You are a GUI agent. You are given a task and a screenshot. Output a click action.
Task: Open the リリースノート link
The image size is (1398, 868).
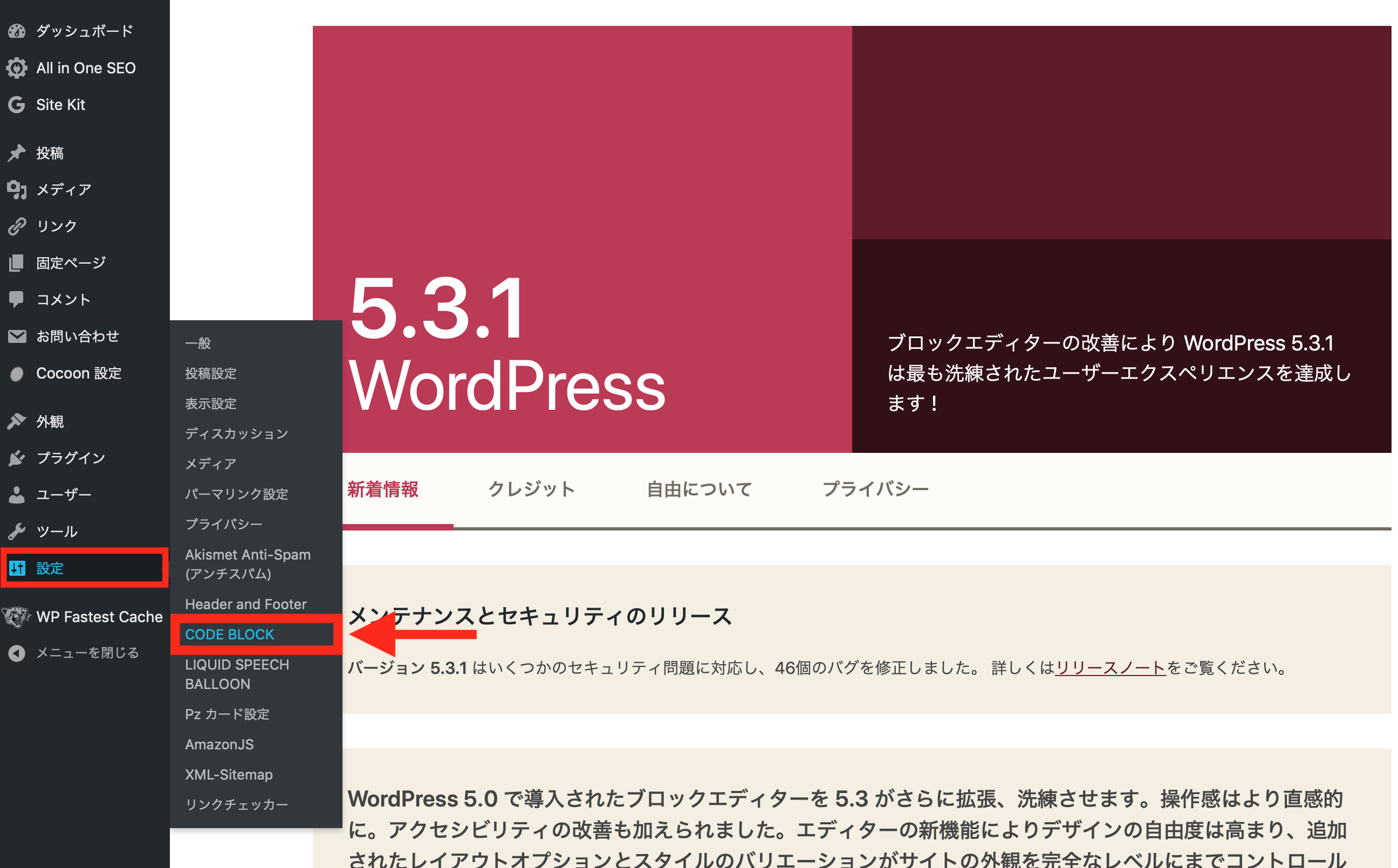tap(1111, 667)
